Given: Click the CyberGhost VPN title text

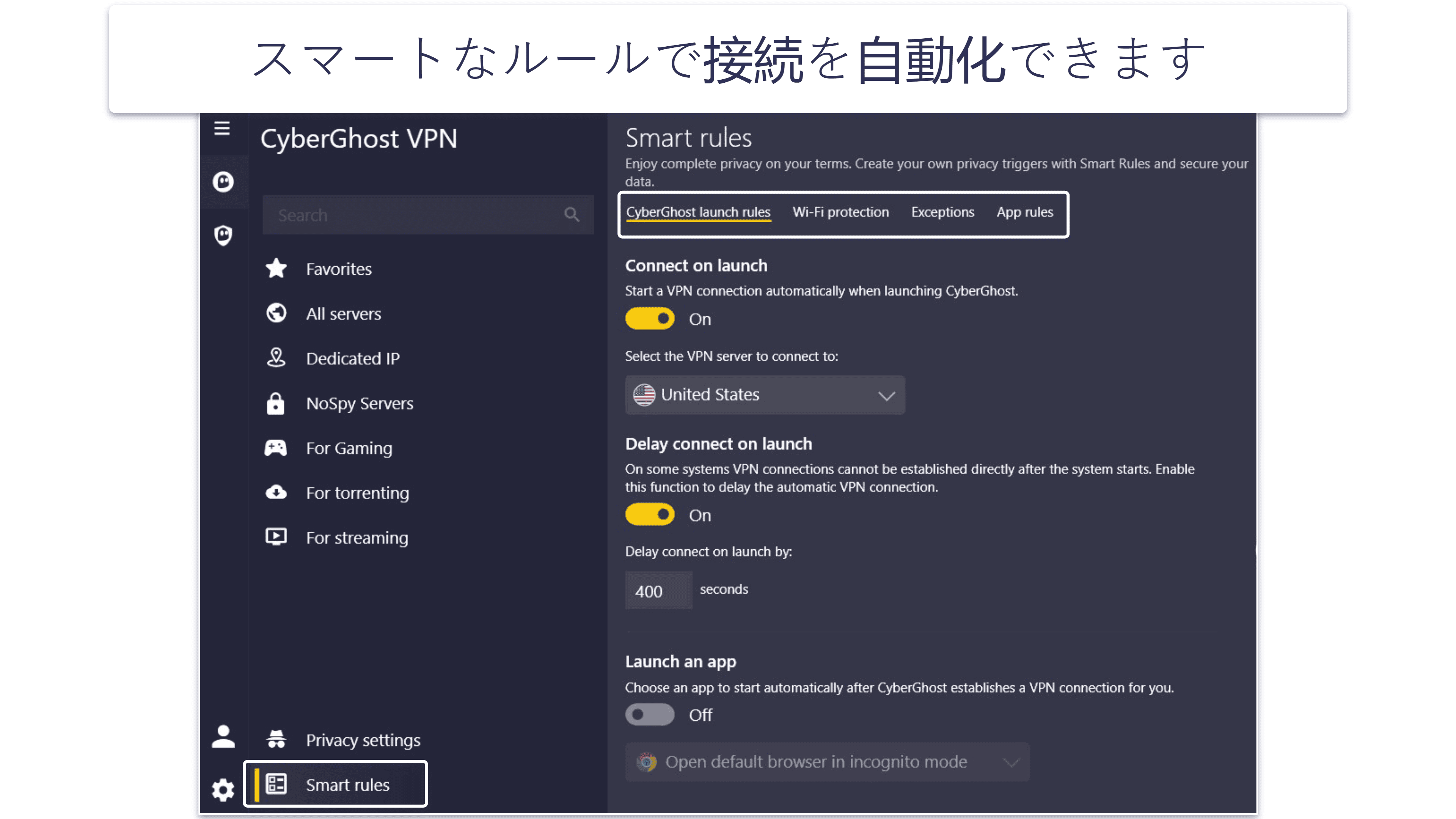Looking at the screenshot, I should click(358, 139).
